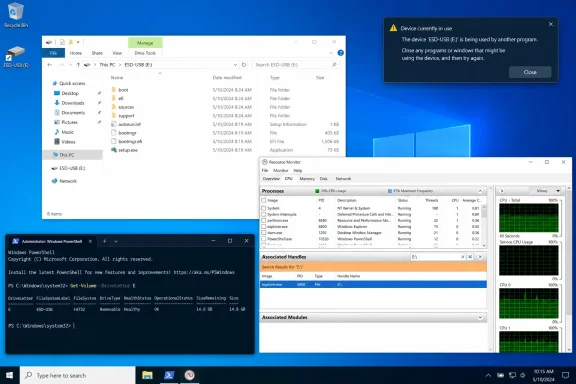This screenshot has height=384, width=576.
Task: Check the dwm.exe process checkbox
Action: pos(263,233)
